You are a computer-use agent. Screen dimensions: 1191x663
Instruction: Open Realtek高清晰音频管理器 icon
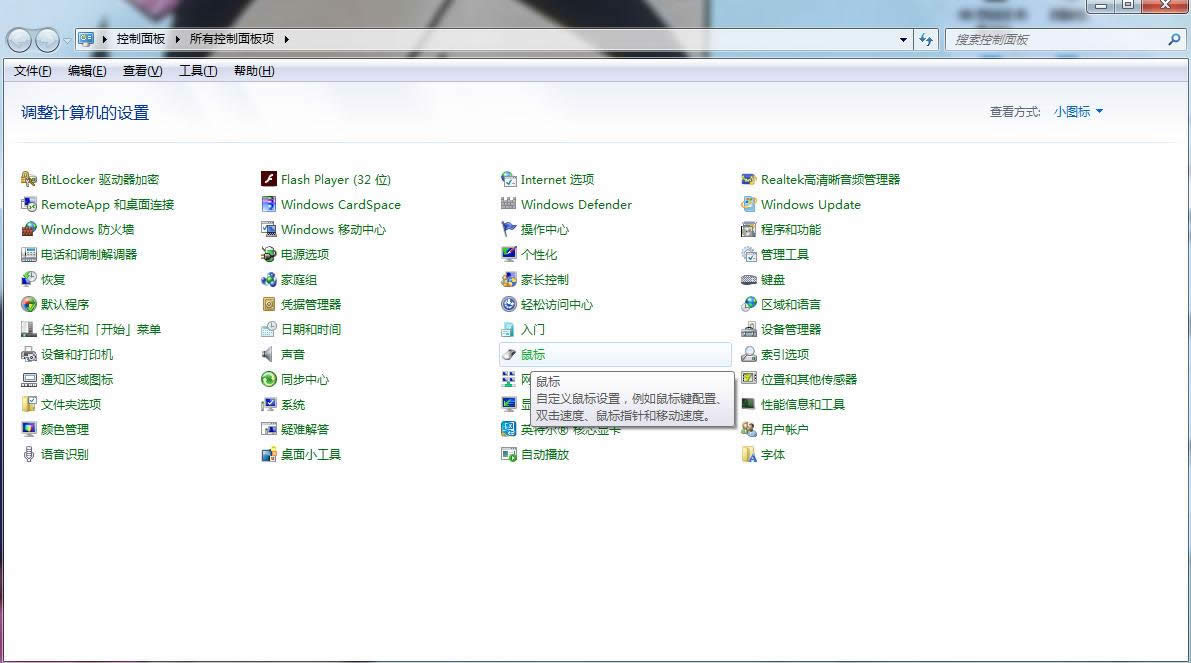(x=749, y=180)
